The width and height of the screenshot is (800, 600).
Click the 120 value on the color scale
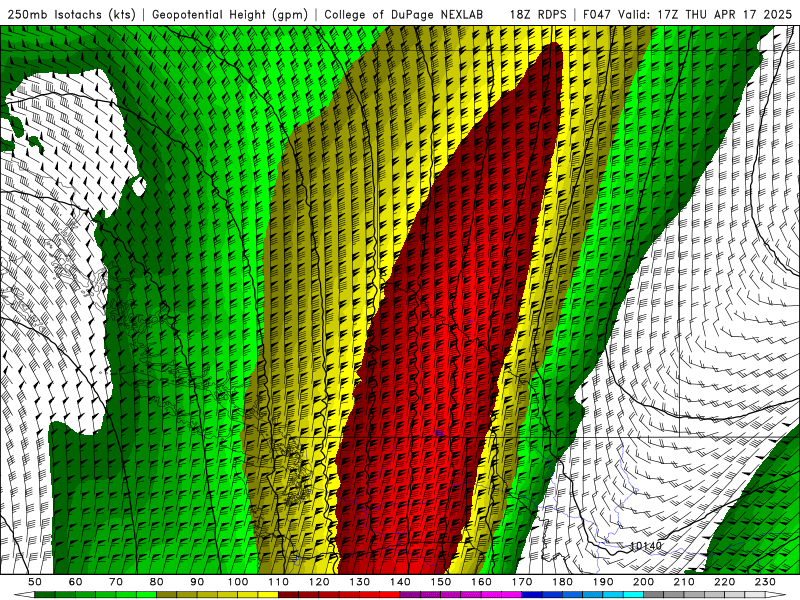[319, 582]
